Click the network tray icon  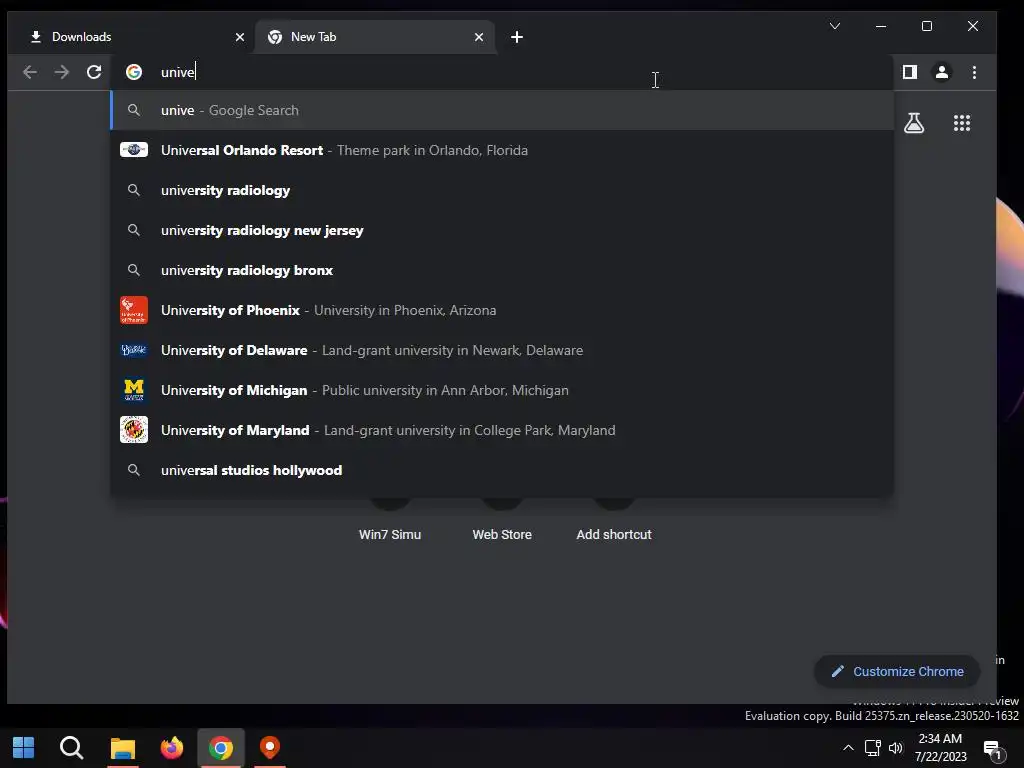(x=872, y=748)
